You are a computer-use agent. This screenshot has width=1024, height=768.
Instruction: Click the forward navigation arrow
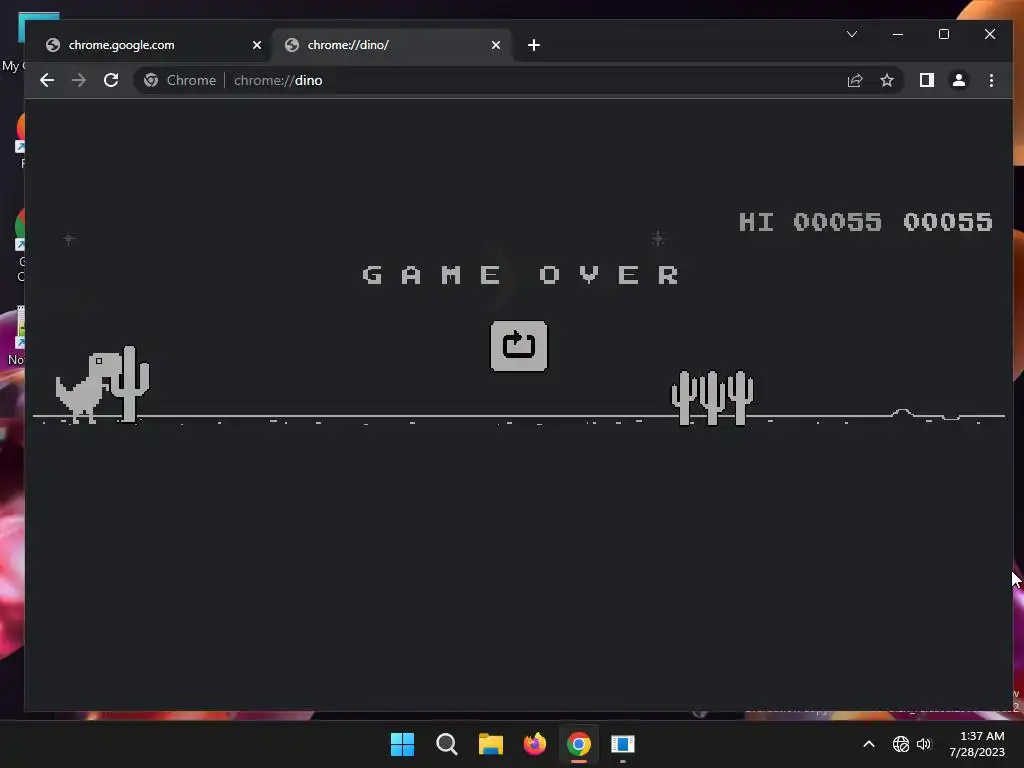coord(79,80)
